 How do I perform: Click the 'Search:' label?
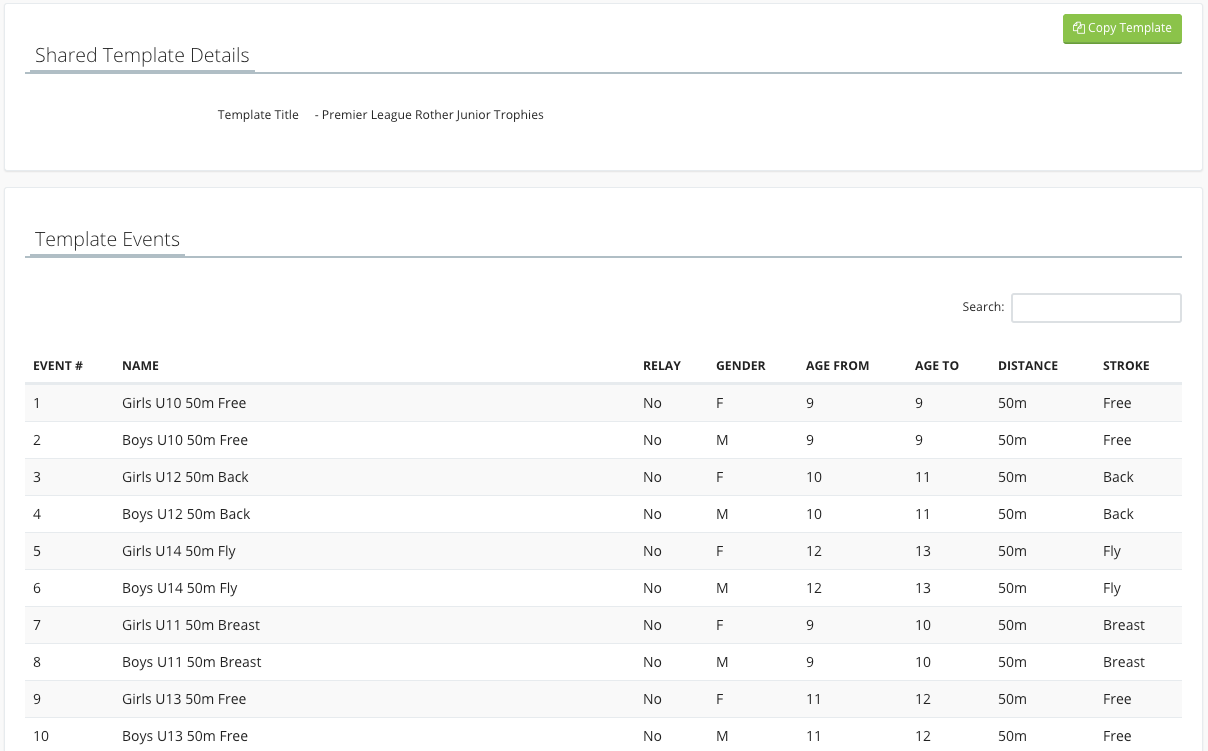point(983,307)
